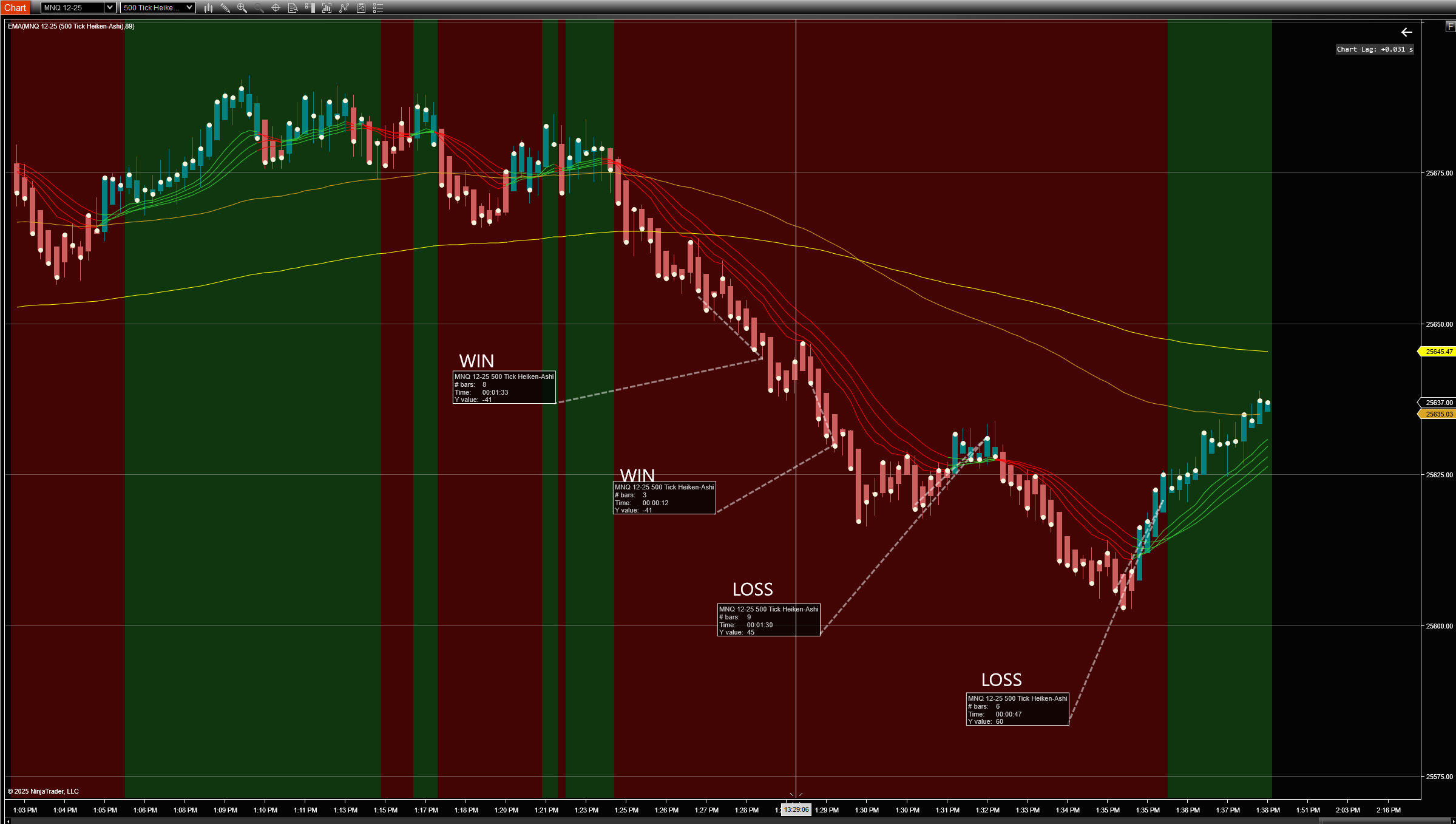Click the Chart tab label
This screenshot has height=824, width=1456.
15,8
